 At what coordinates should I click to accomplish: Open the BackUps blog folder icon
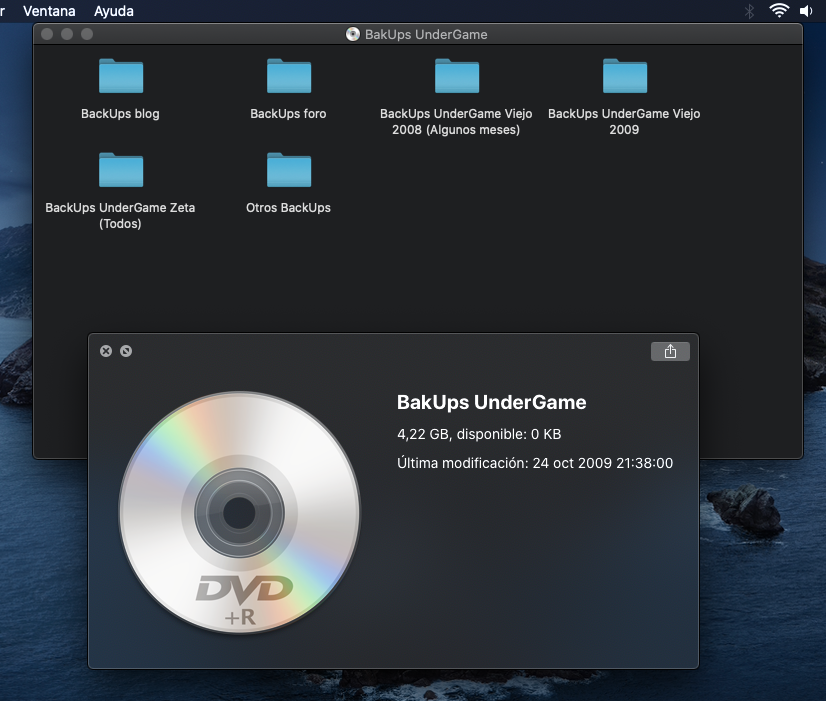click(x=121, y=76)
